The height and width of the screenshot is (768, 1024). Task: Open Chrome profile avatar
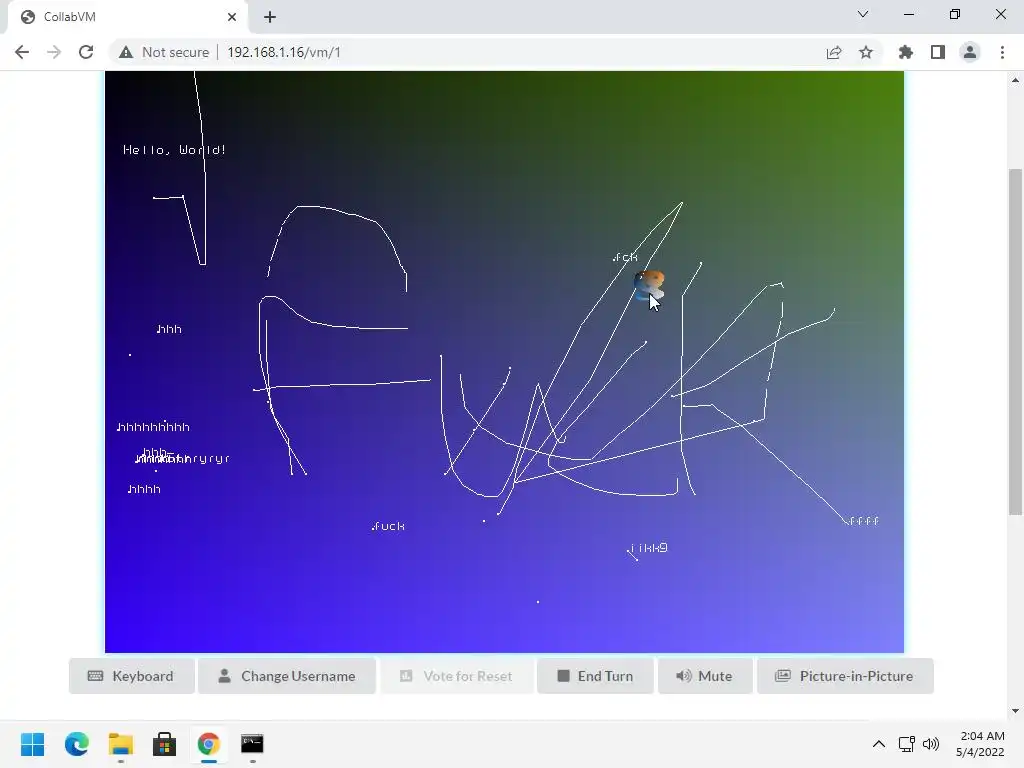tap(970, 52)
